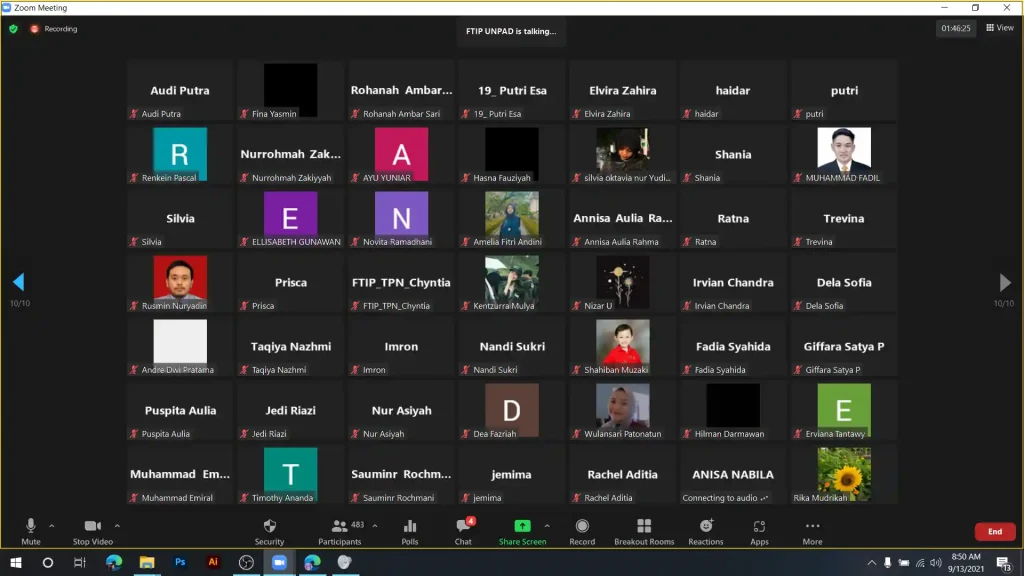Show hidden system tray icons
The height and width of the screenshot is (576, 1024).
click(x=871, y=562)
